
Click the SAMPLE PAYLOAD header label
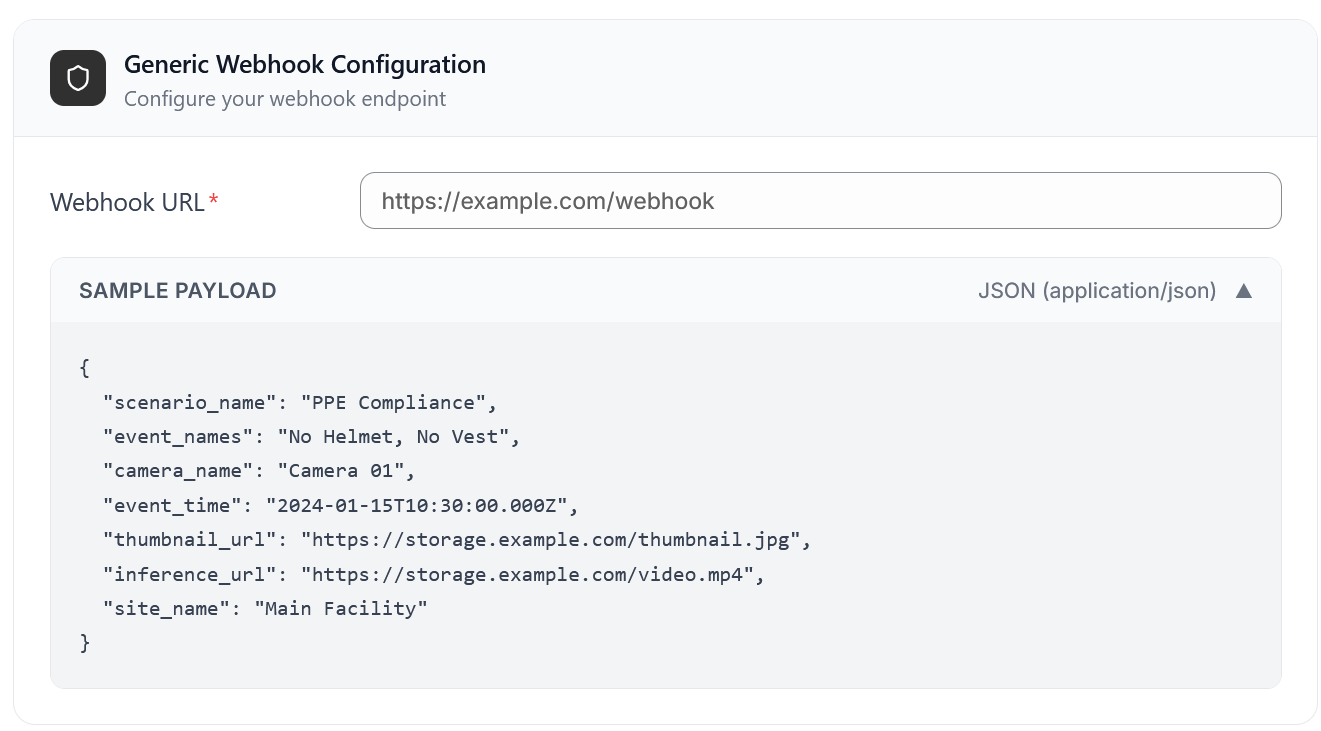tap(178, 291)
